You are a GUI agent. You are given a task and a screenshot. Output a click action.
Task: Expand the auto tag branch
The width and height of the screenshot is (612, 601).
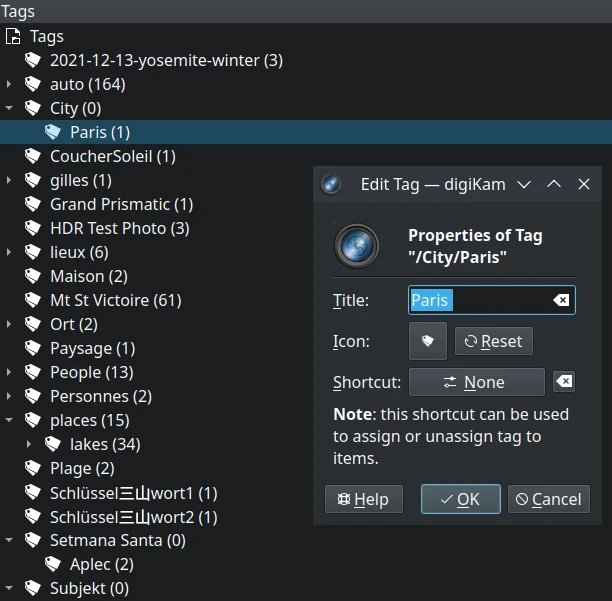[9, 84]
